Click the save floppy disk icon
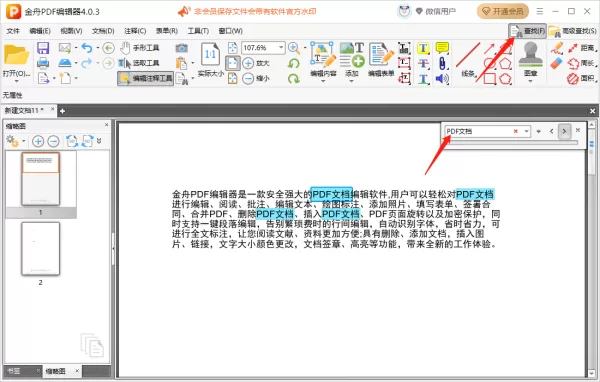 (43, 48)
